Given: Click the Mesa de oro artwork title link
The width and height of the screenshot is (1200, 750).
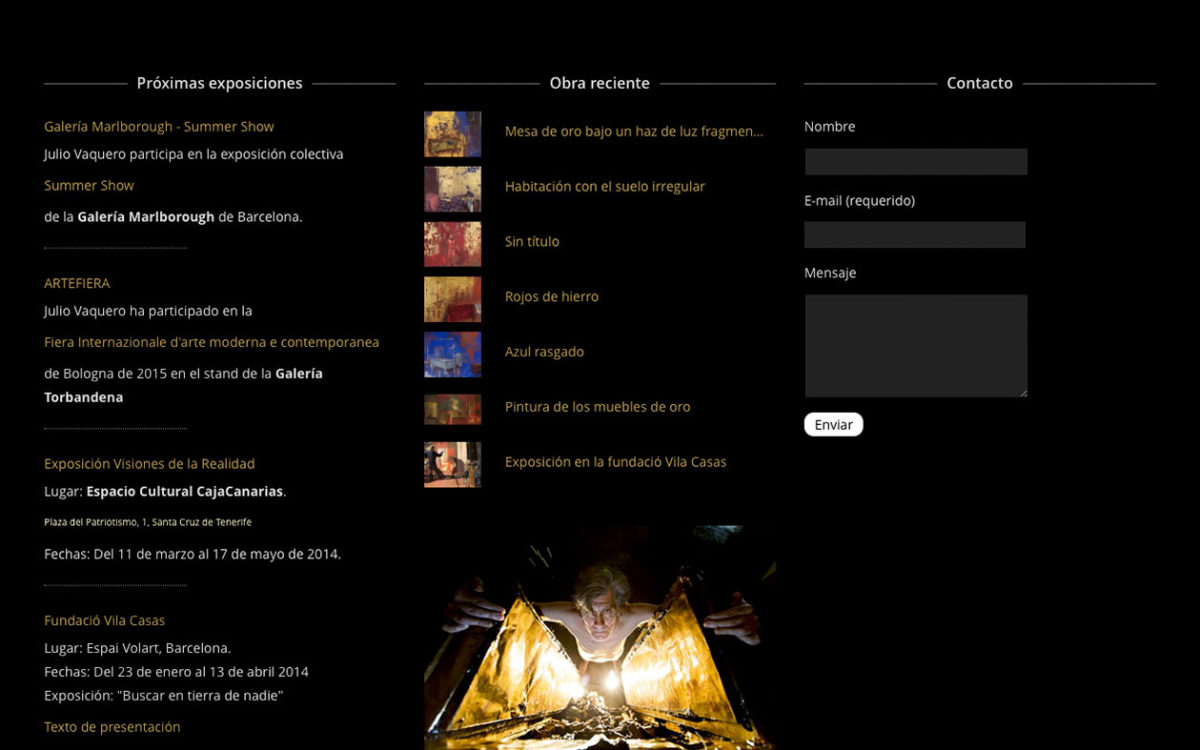Looking at the screenshot, I should (x=634, y=131).
